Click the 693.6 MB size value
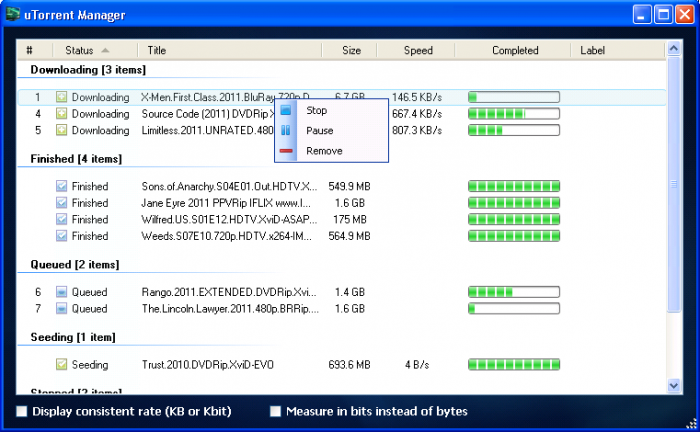The image size is (700, 432). point(350,365)
